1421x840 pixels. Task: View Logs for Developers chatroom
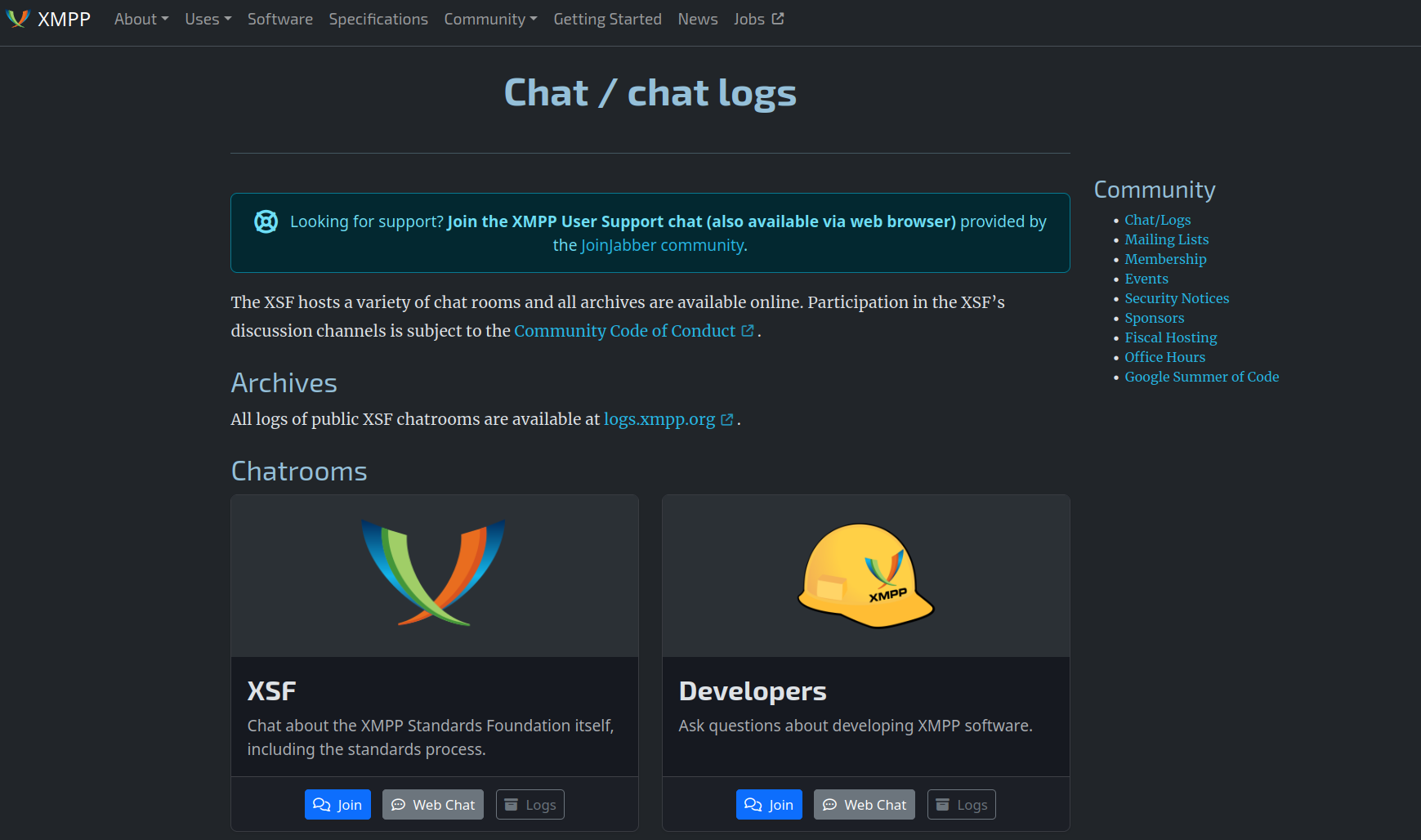[962, 805]
